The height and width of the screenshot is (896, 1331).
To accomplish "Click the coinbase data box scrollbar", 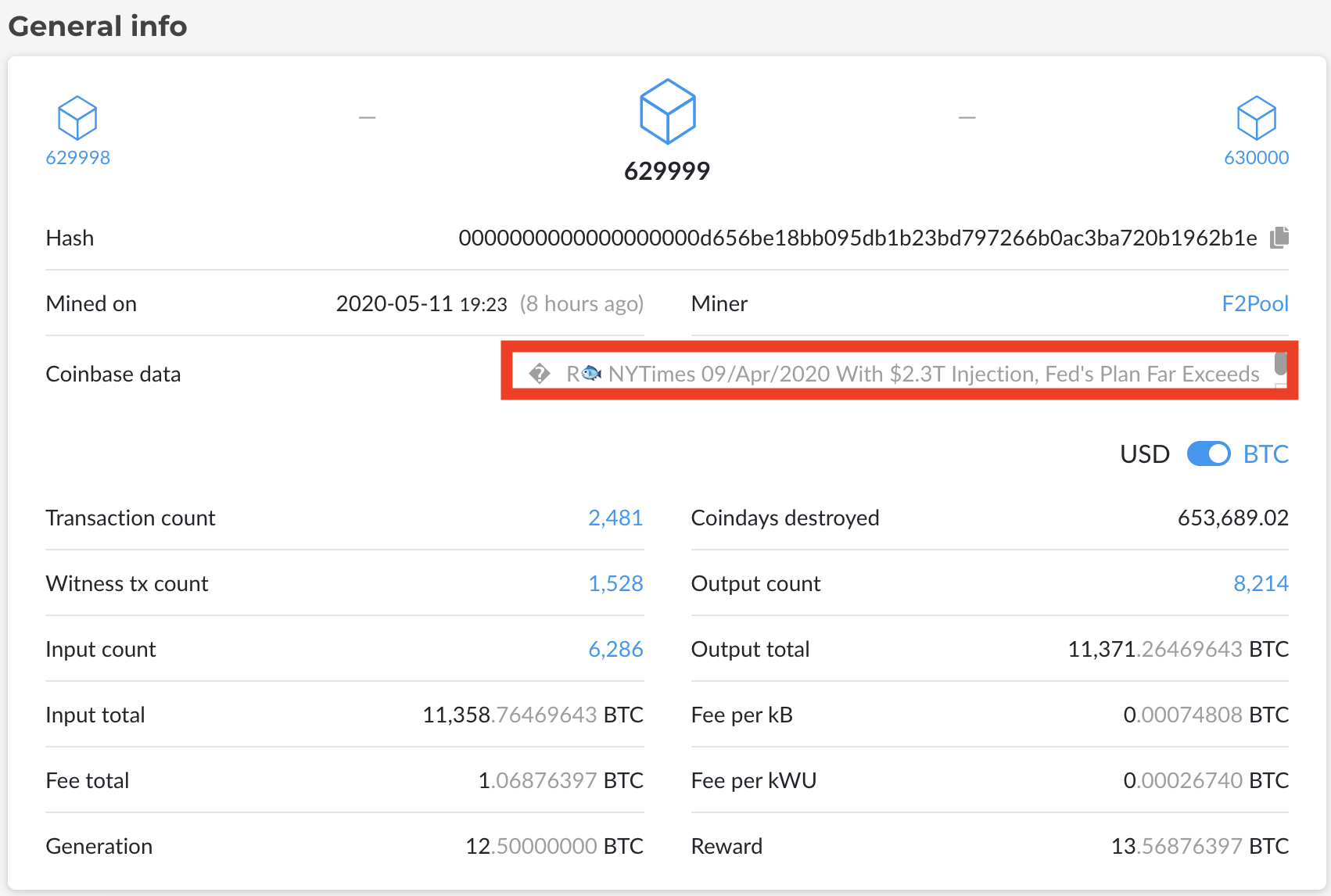I will 1280,364.
